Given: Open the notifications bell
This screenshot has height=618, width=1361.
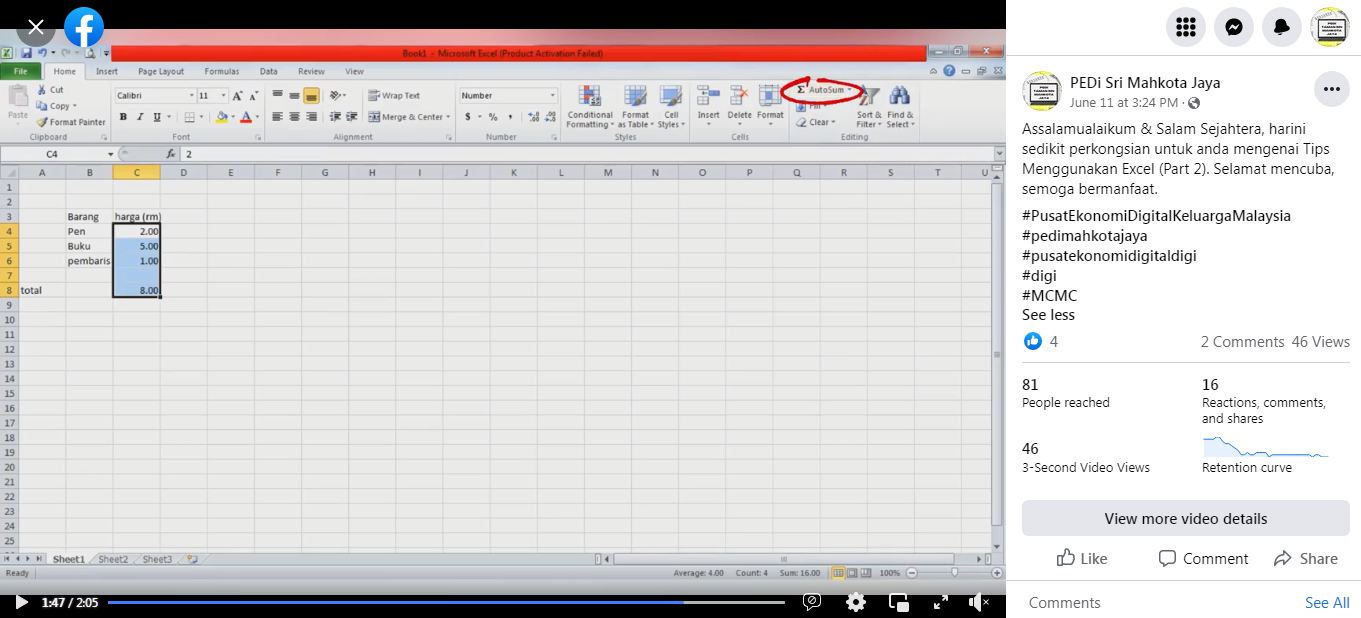Looking at the screenshot, I should [1282, 27].
